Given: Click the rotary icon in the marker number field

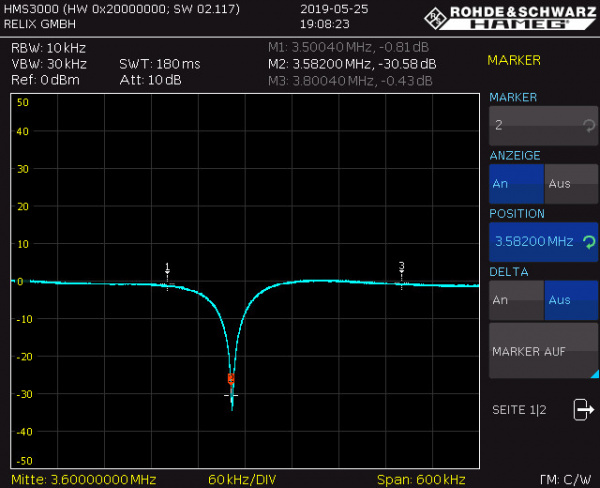Looking at the screenshot, I should point(589,126).
